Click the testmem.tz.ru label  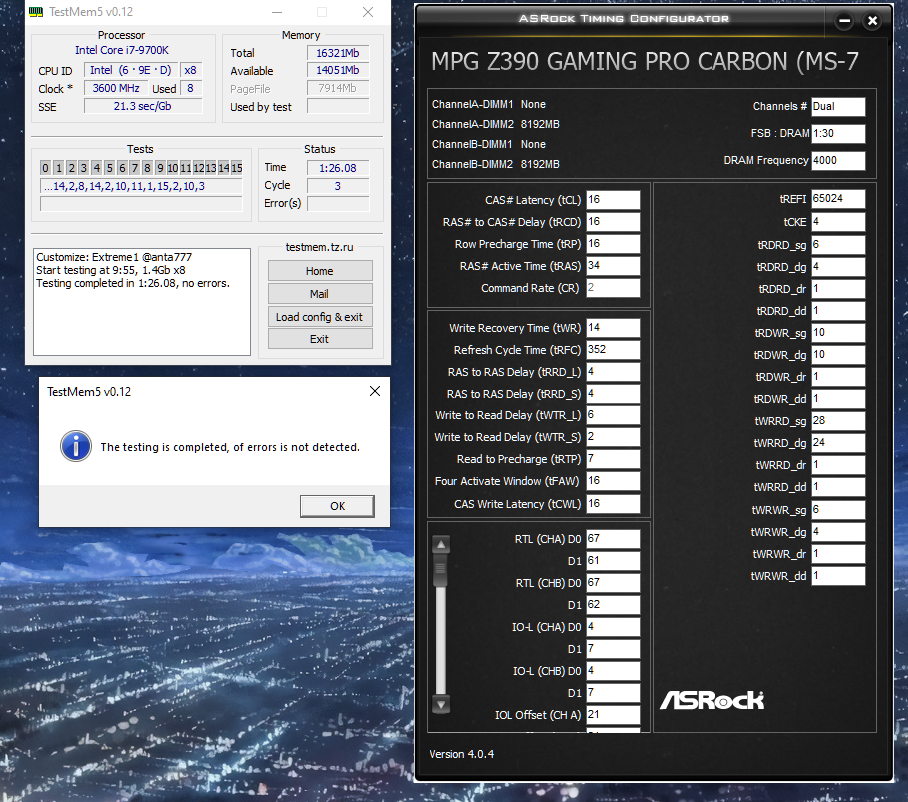pos(319,247)
